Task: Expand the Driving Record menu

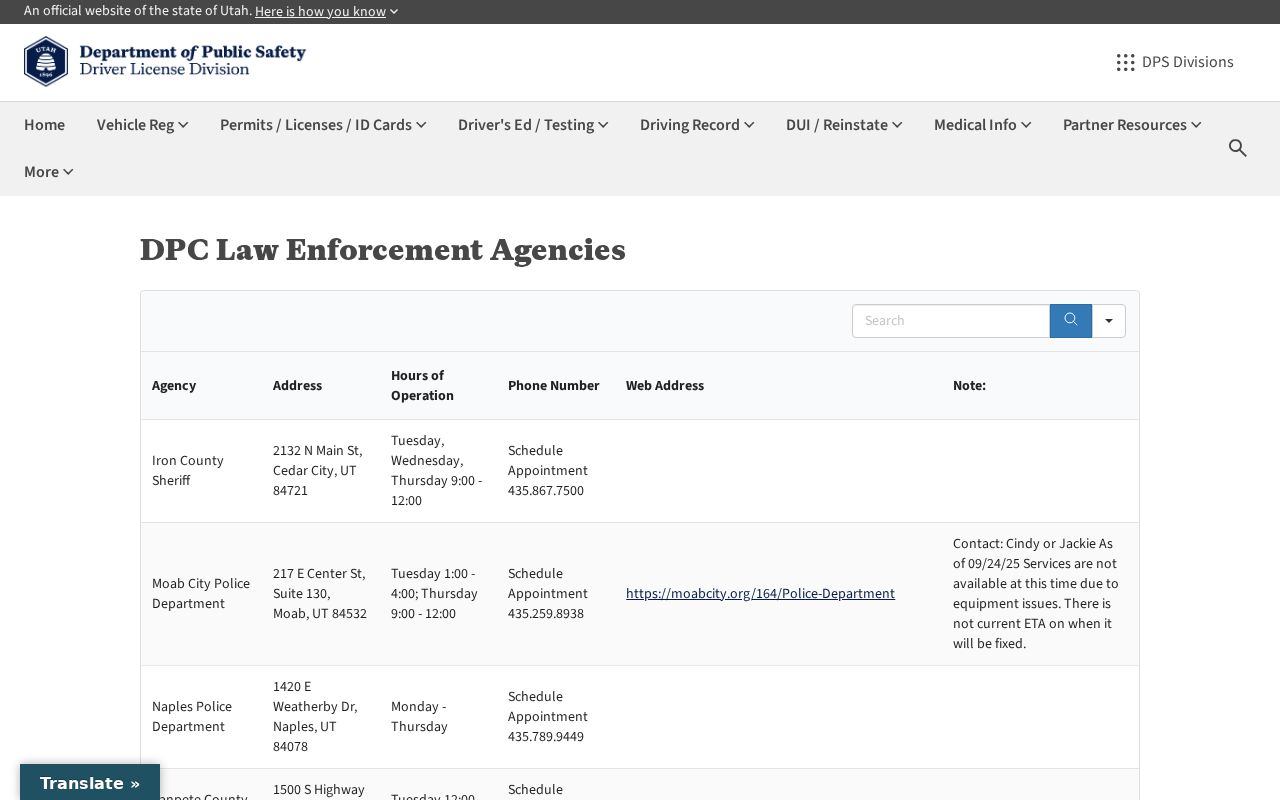Action: click(x=697, y=125)
